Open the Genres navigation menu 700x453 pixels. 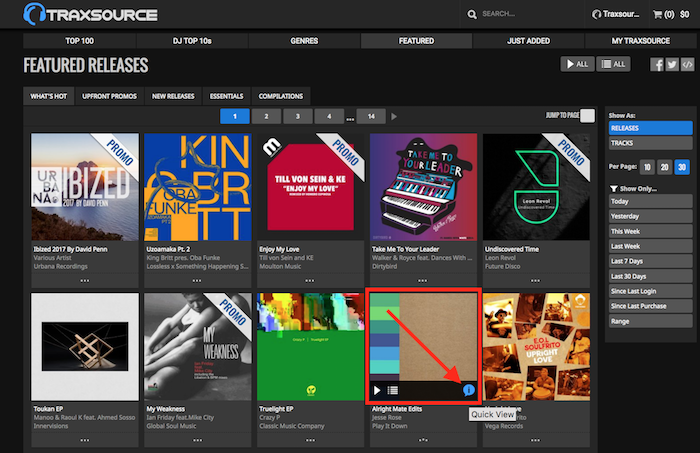(x=302, y=41)
